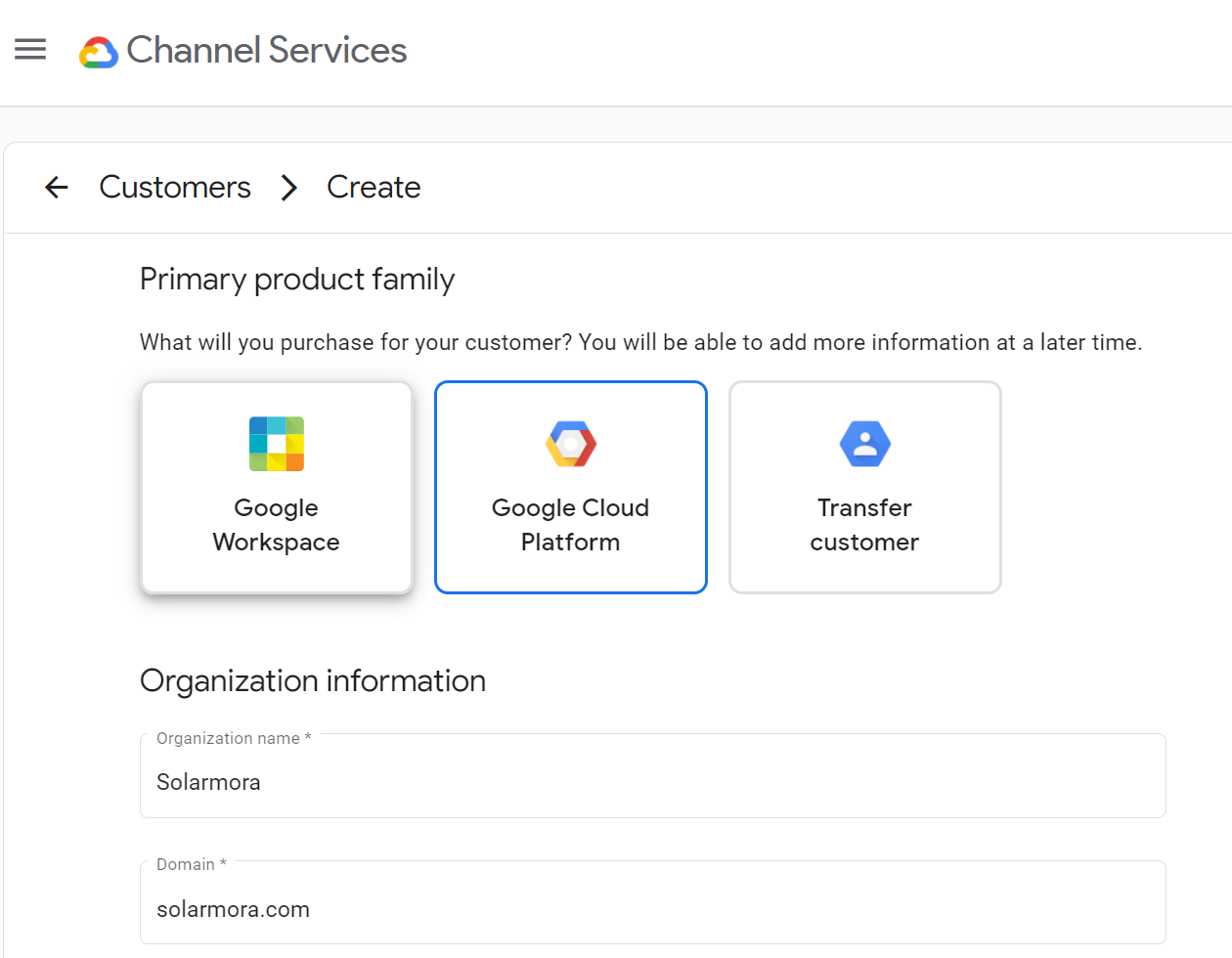Open the hamburger navigation menu
Viewport: 1232px width, 958px height.
pyautogui.click(x=30, y=49)
